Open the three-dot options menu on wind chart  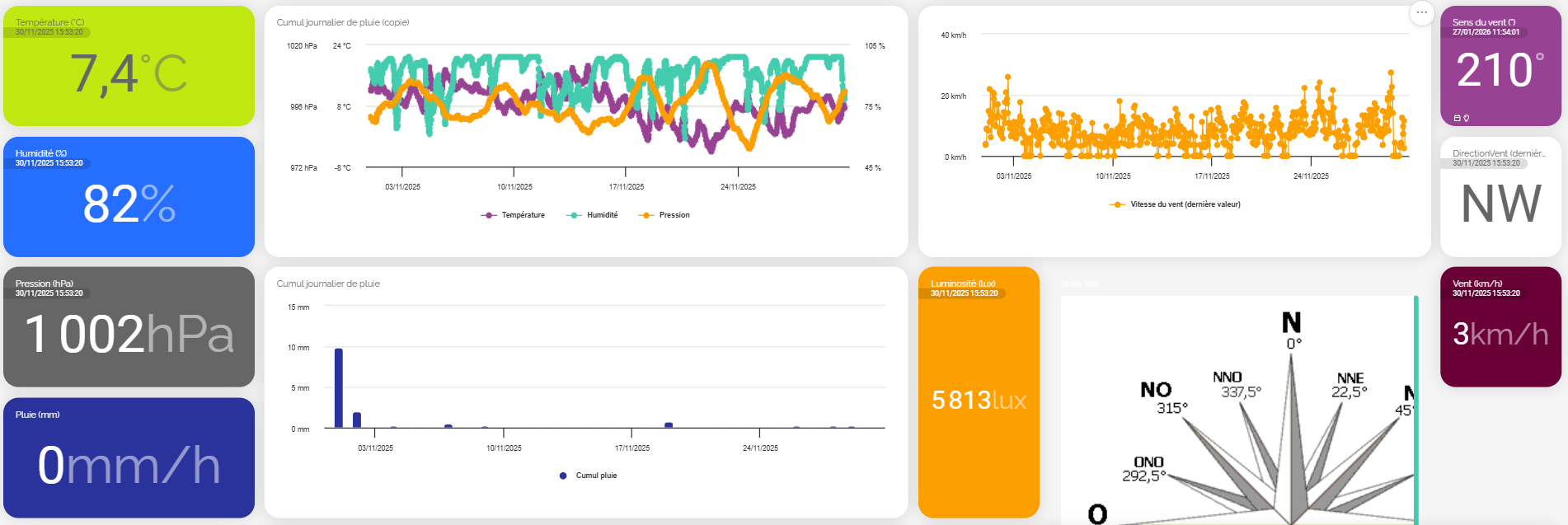click(x=1421, y=12)
